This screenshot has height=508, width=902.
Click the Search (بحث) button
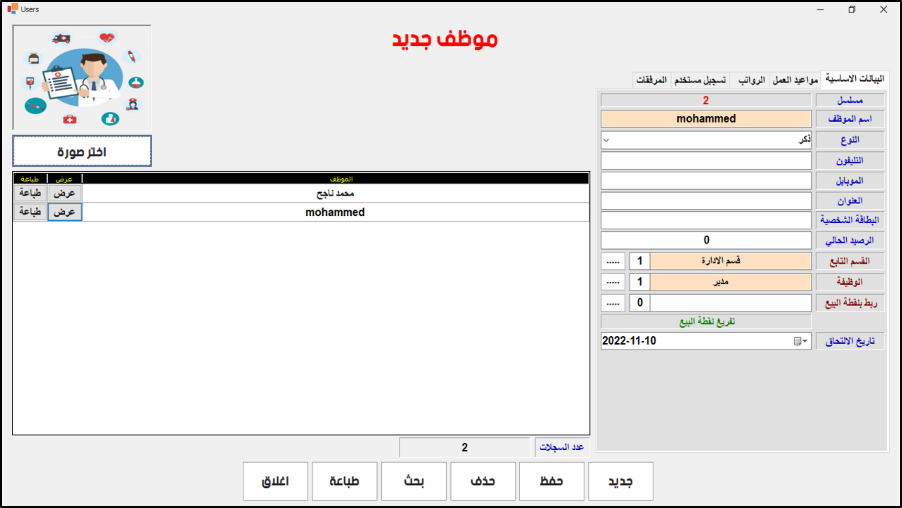413,481
